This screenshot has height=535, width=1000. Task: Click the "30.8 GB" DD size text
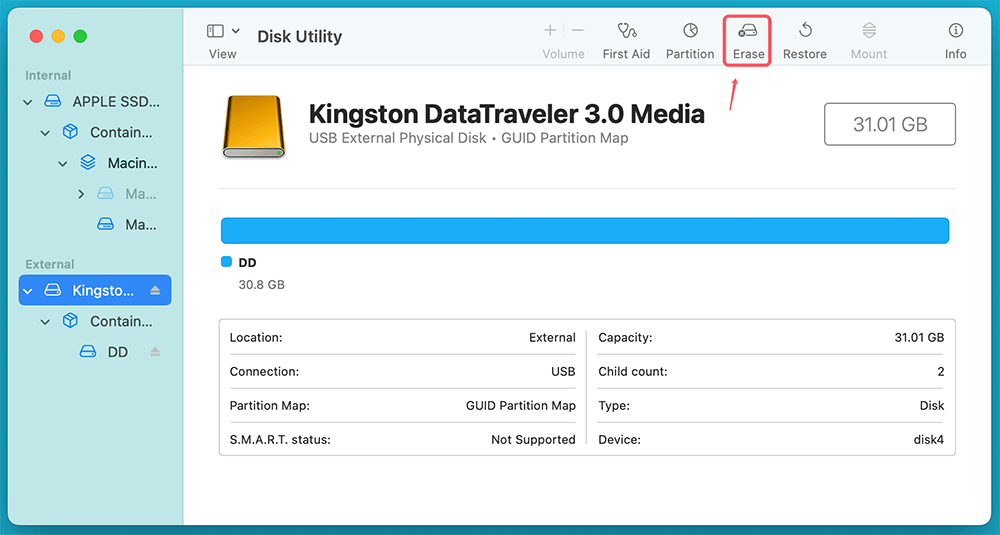point(261,284)
